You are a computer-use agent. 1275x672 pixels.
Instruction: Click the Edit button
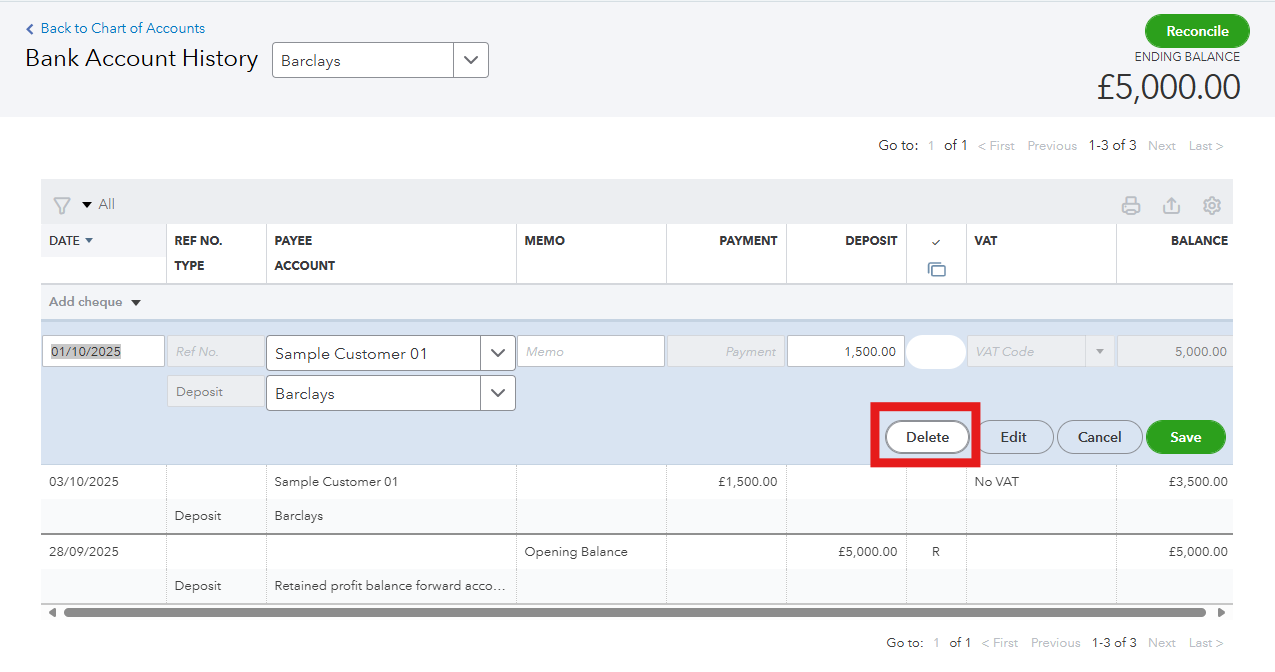(1013, 437)
